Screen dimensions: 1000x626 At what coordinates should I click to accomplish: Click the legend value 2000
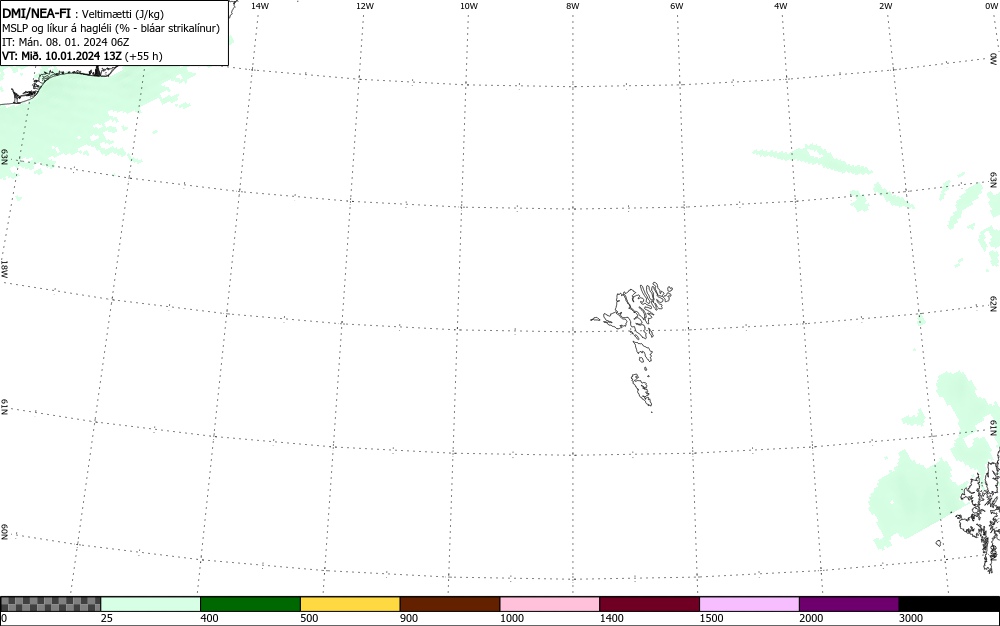coord(811,618)
